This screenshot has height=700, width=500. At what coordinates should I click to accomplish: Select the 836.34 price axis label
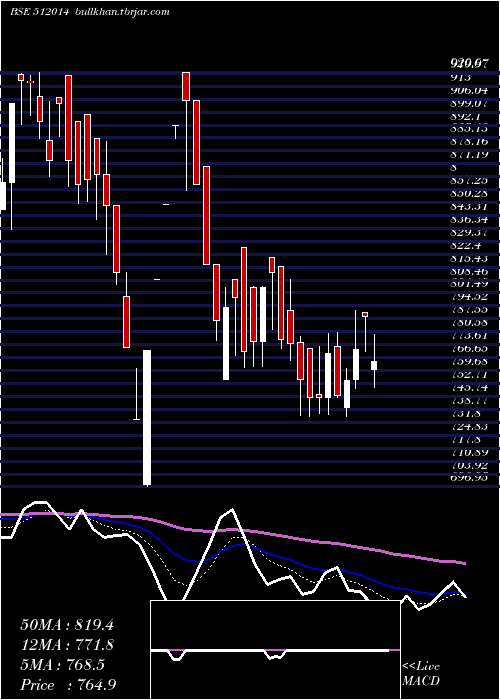468,220
